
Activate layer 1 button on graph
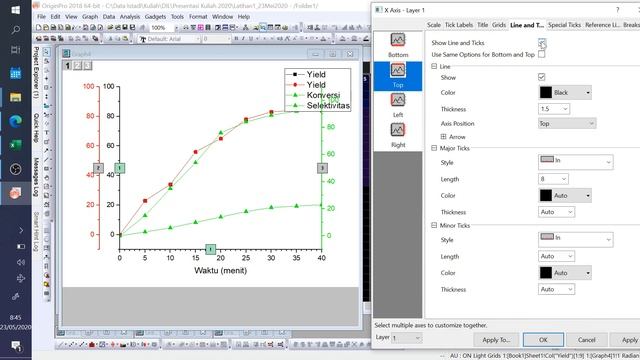pyautogui.click(x=67, y=65)
